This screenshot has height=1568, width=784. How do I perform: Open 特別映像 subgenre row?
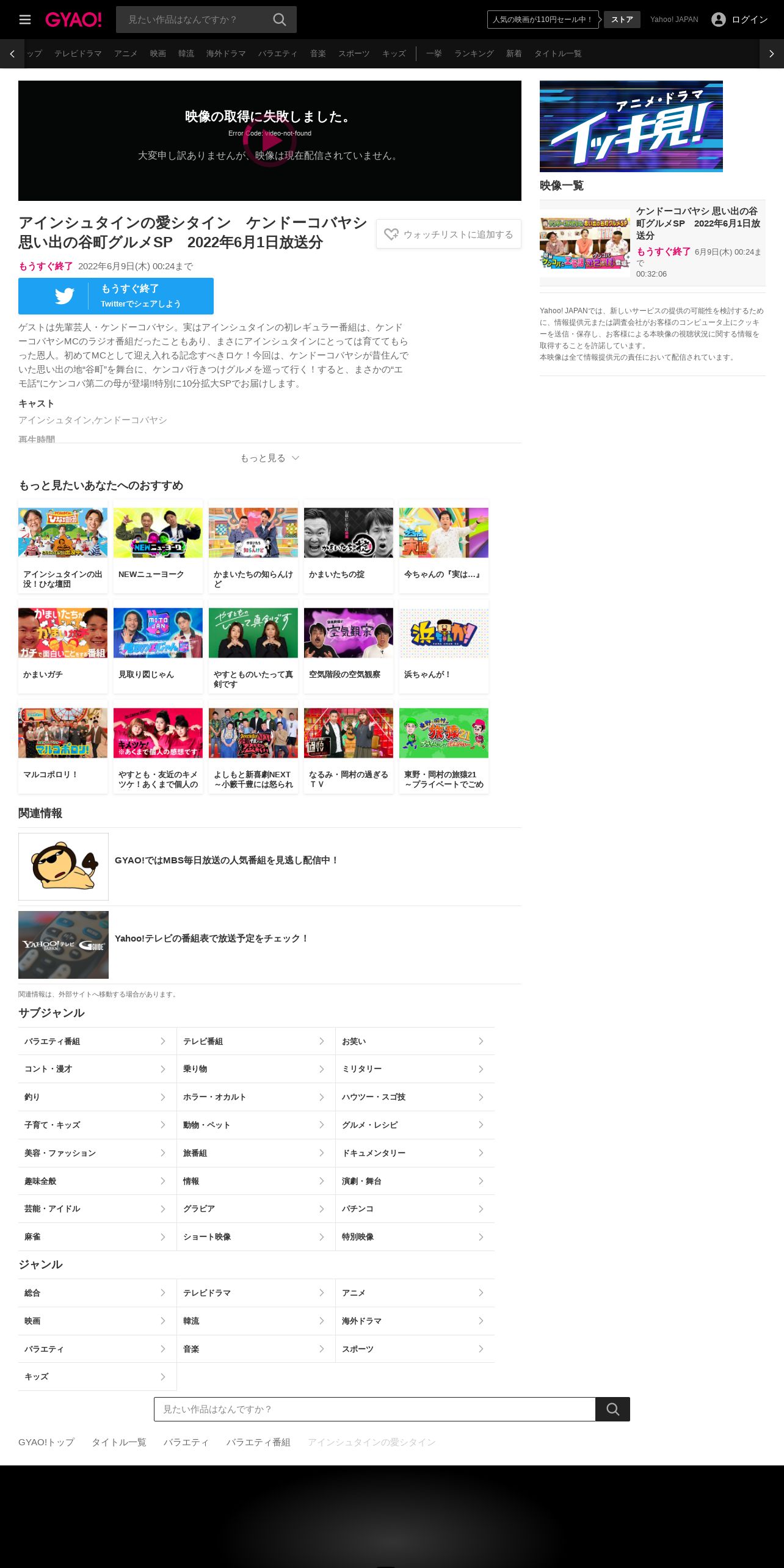pyautogui.click(x=415, y=1236)
